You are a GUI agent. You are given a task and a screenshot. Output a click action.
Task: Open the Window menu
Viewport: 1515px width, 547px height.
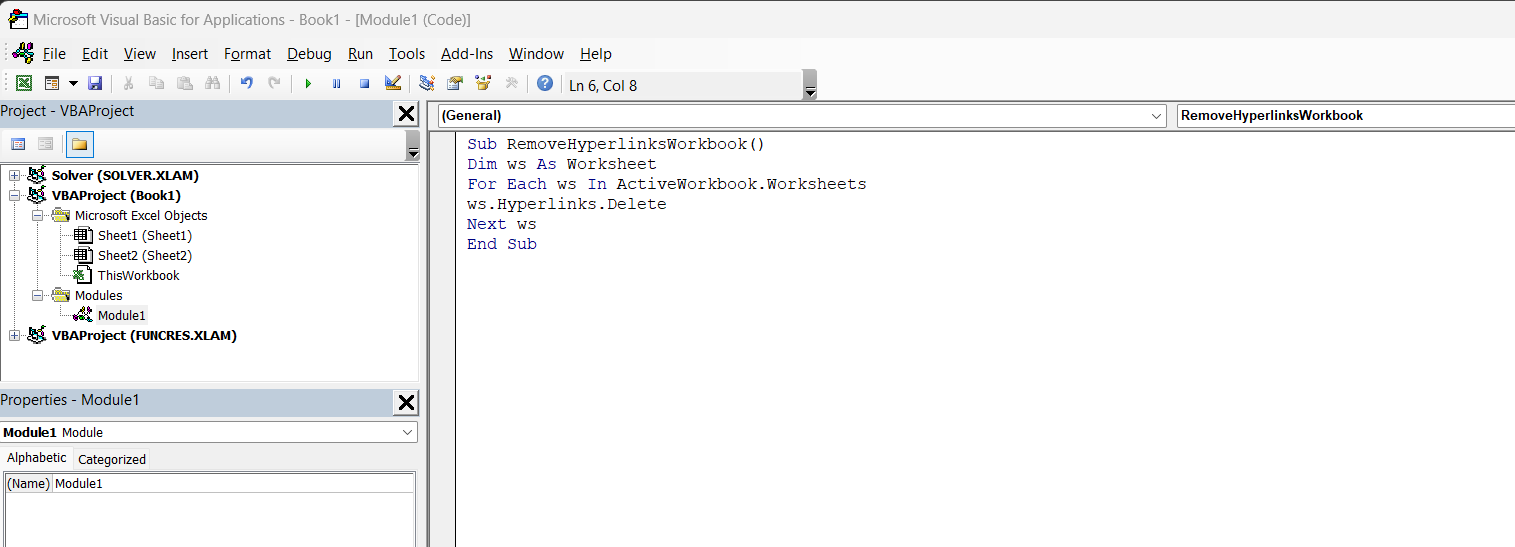click(x=536, y=54)
